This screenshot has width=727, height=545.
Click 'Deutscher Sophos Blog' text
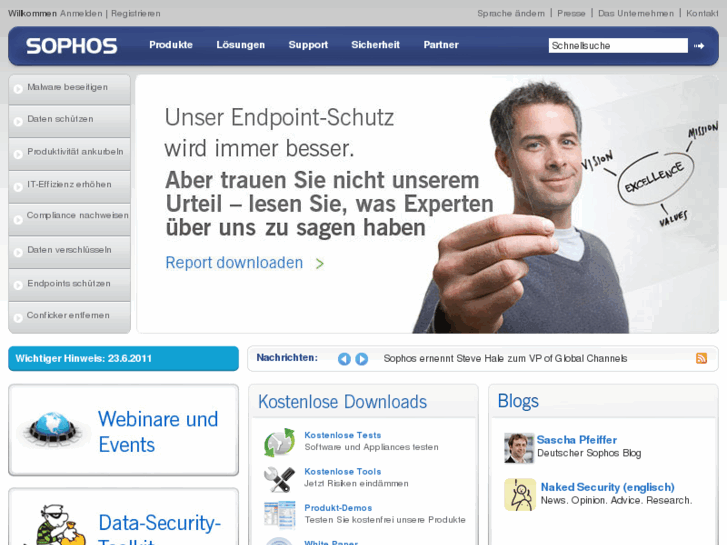[589, 453]
